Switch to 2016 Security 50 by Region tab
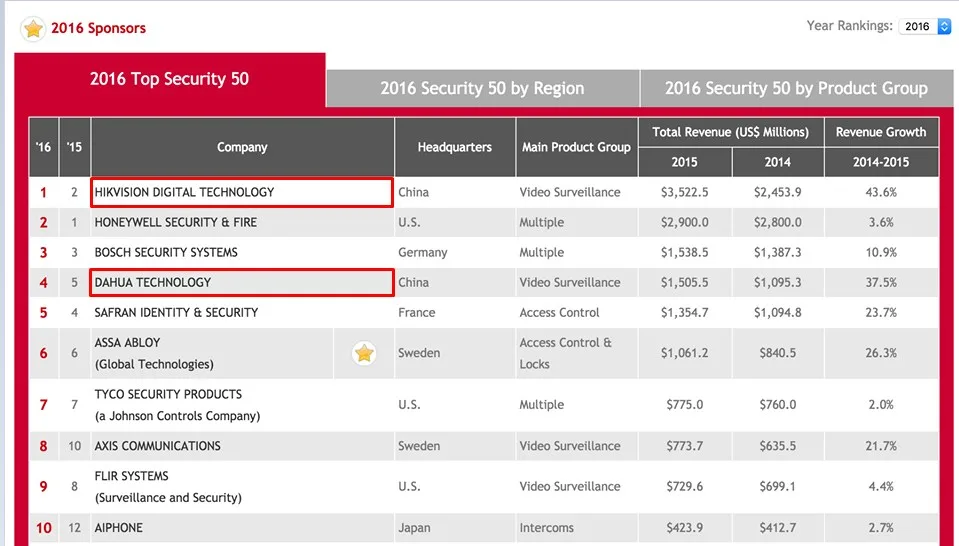Screen dimensions: 959x546 pyautogui.click(x=483, y=88)
